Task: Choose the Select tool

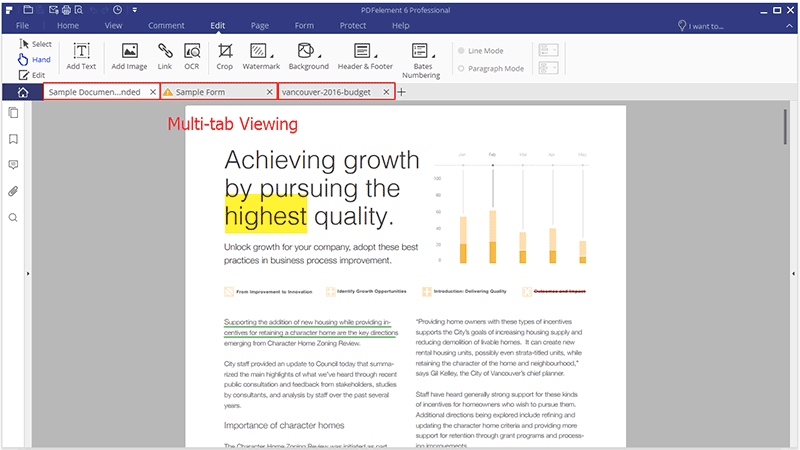Action: tap(35, 44)
